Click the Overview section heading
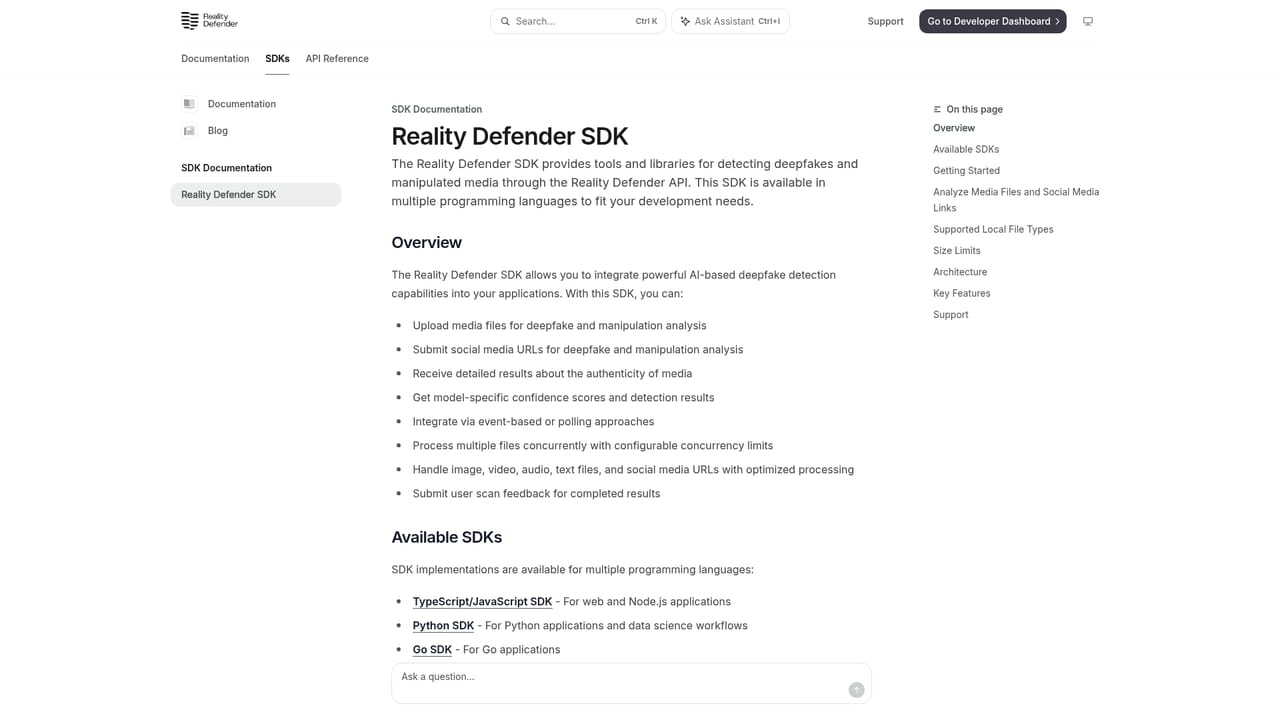1280x720 pixels. [426, 243]
